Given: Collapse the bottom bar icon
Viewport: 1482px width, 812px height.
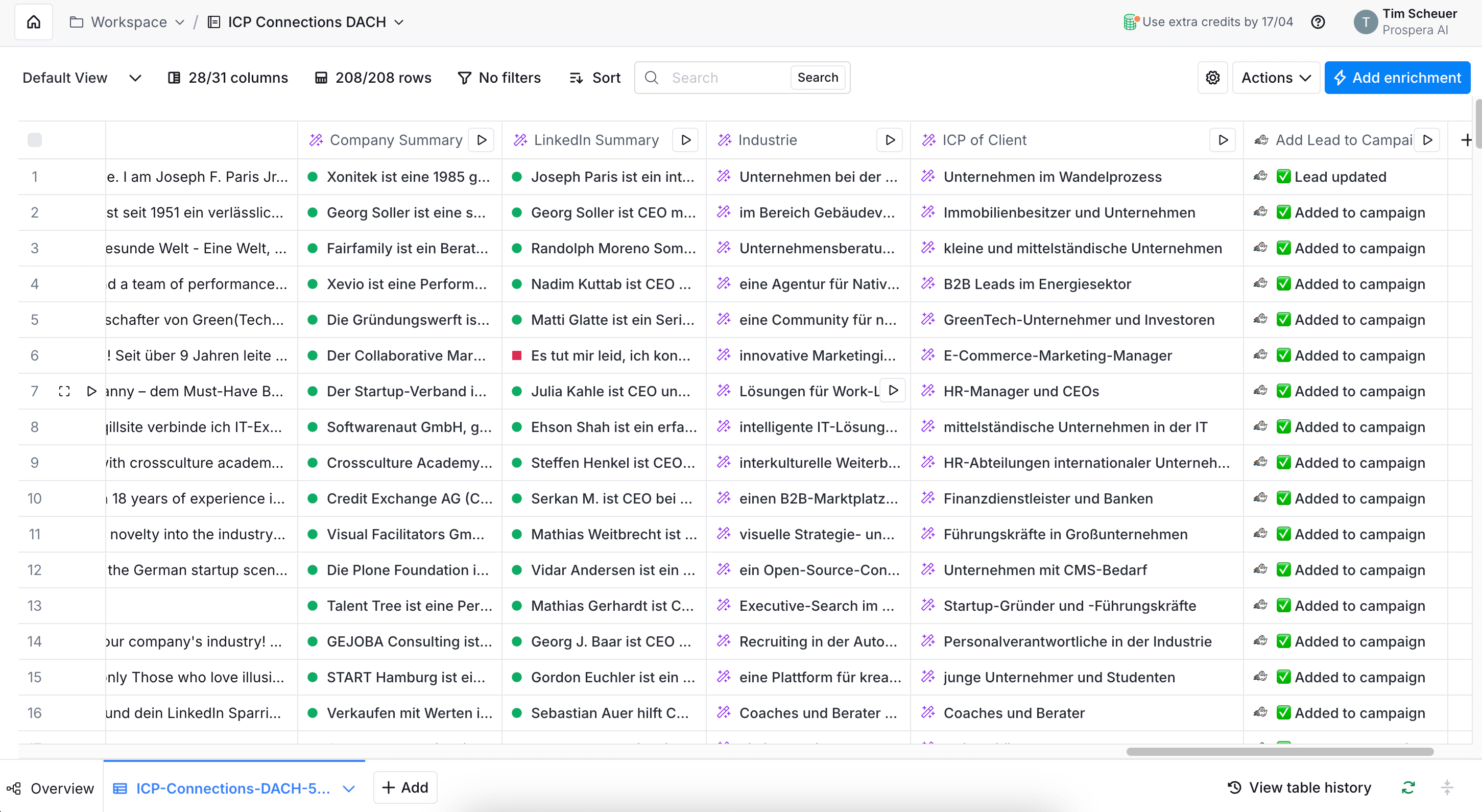Looking at the screenshot, I should pyautogui.click(x=1447, y=787).
